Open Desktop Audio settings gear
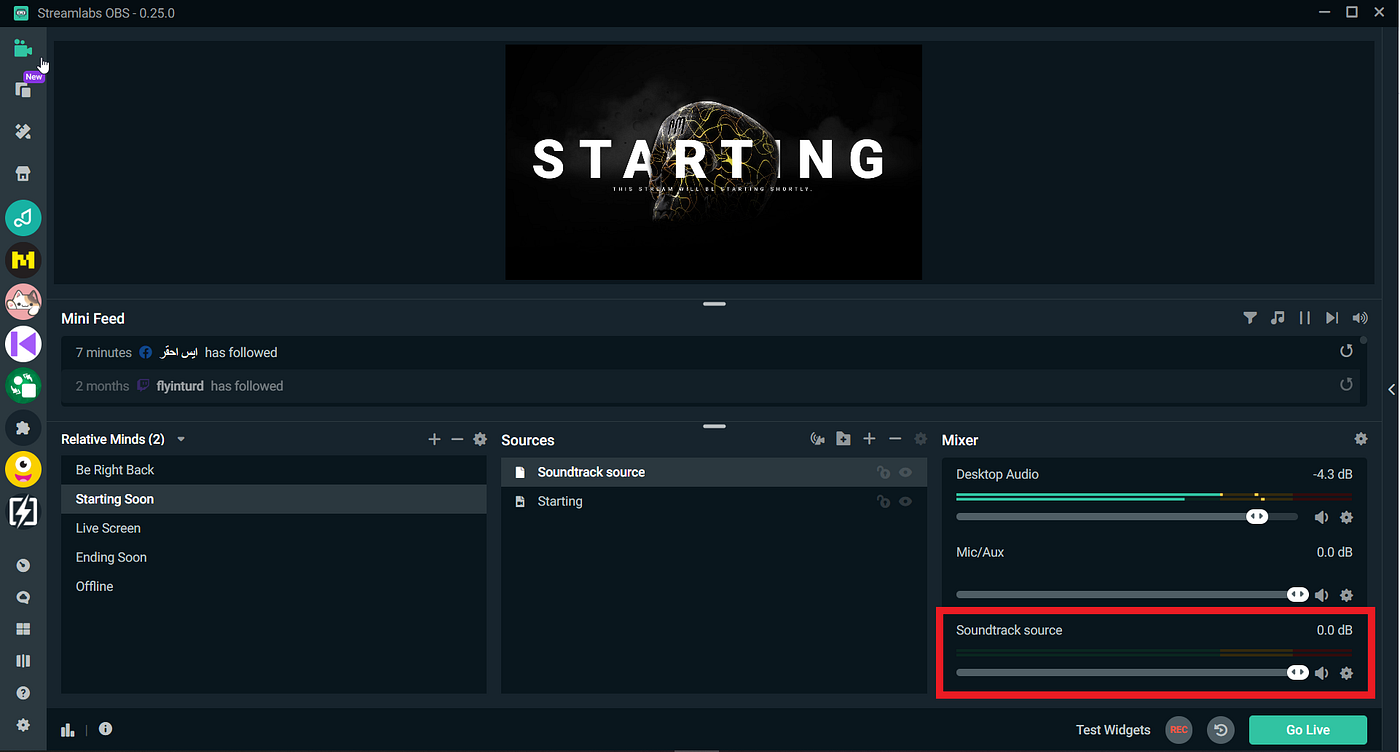The width and height of the screenshot is (1400, 752). (1346, 517)
